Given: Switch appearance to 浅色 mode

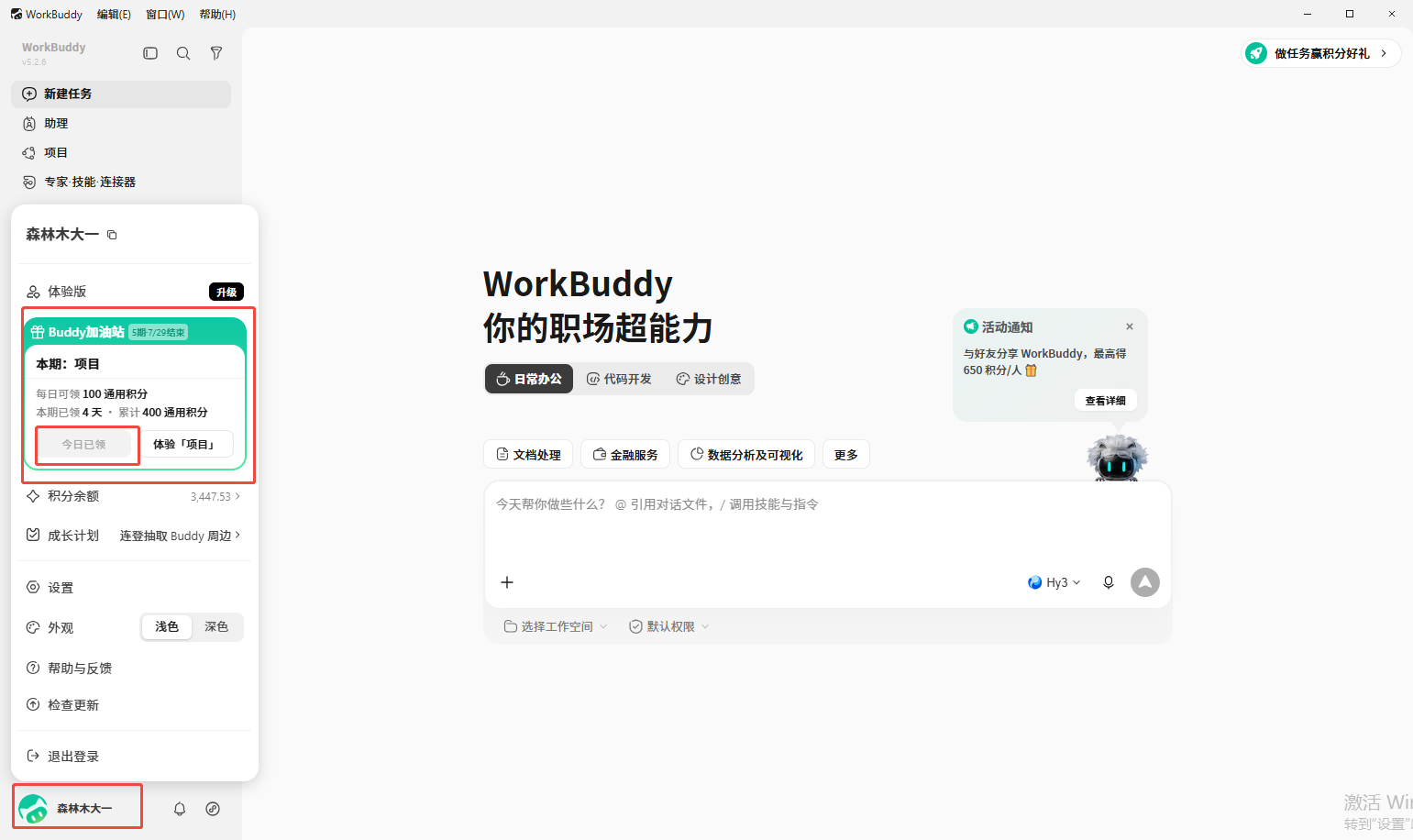Looking at the screenshot, I should tap(167, 627).
